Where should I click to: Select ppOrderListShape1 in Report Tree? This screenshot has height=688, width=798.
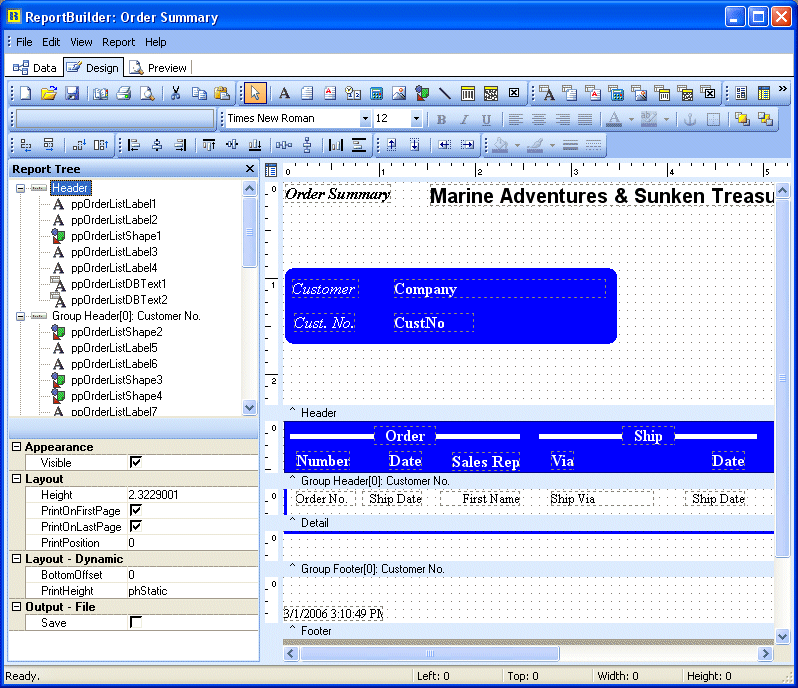click(x=116, y=236)
